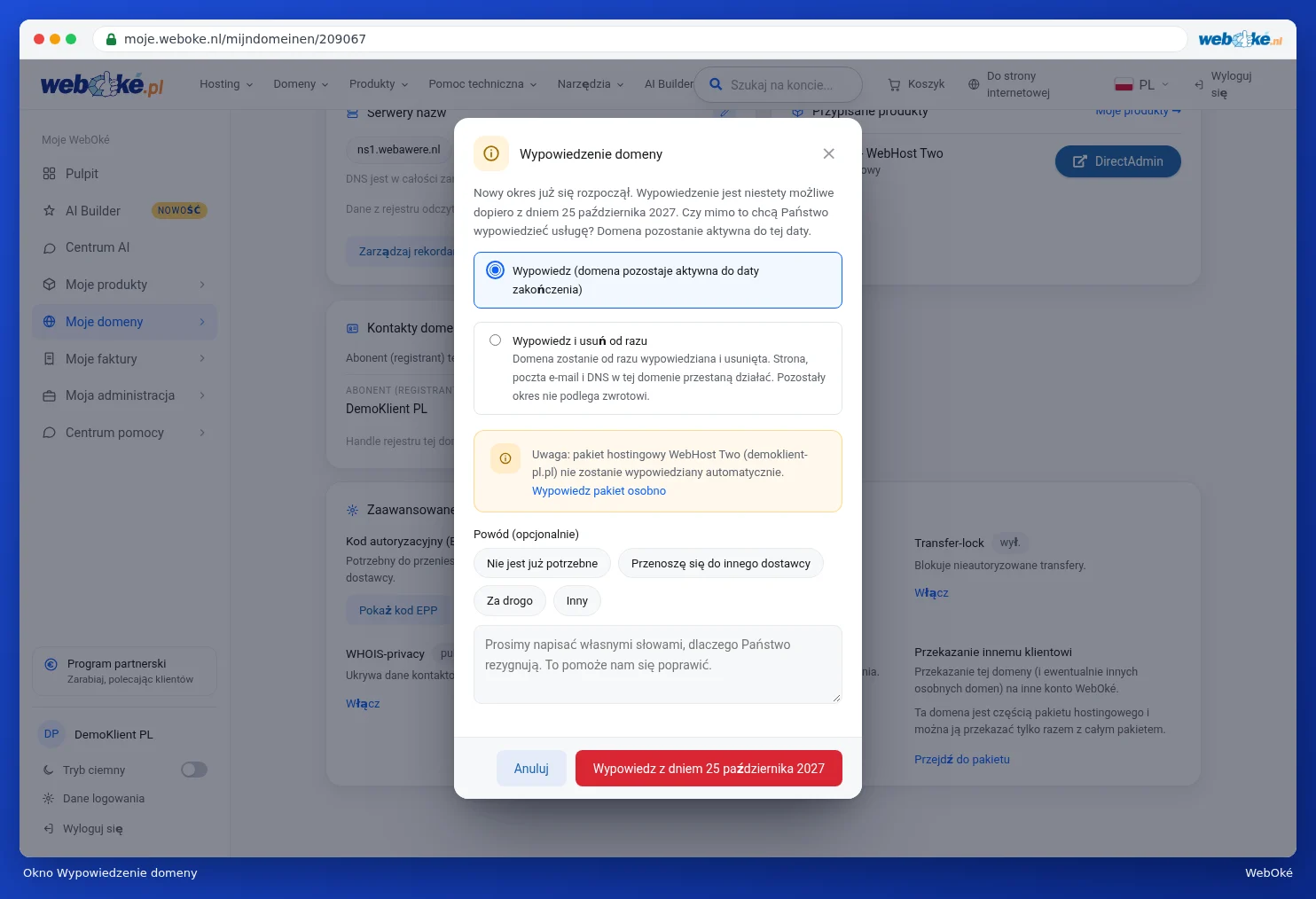Click the globe icon by Do strony internetowej

click(974, 84)
